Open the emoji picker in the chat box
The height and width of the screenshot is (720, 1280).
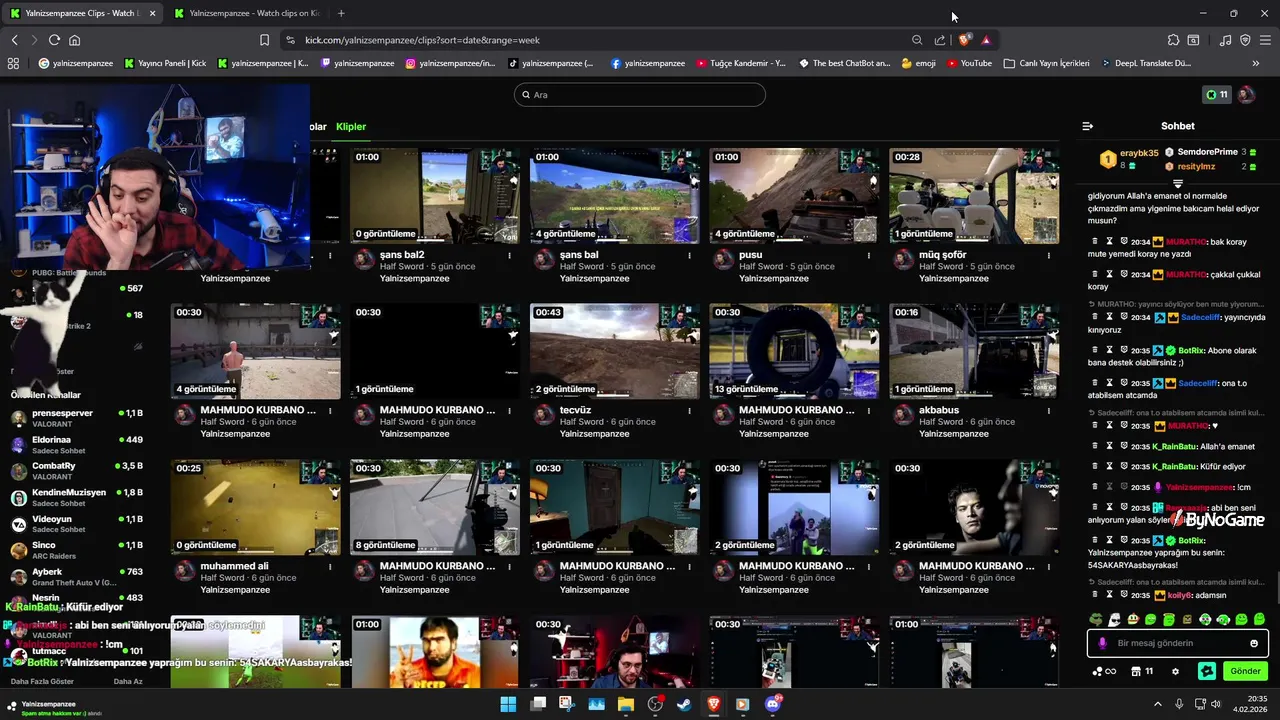click(x=1254, y=643)
